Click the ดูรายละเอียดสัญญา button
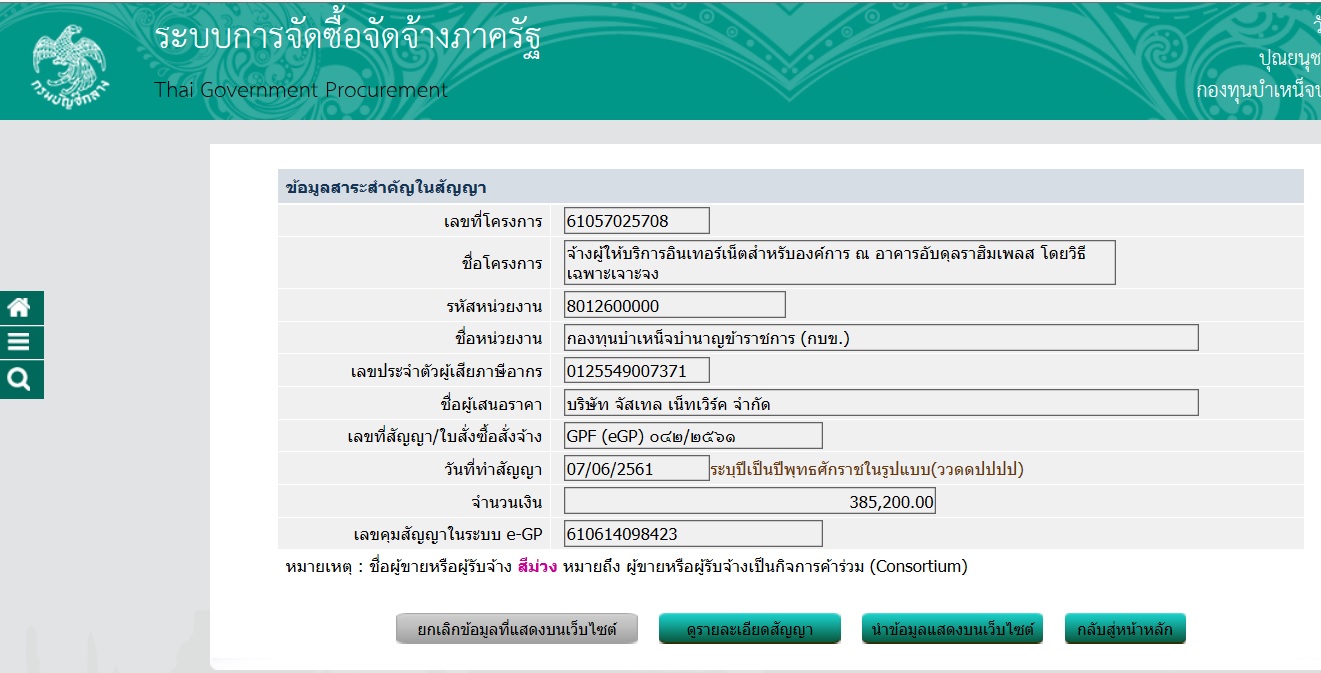1321x673 pixels. tap(749, 630)
